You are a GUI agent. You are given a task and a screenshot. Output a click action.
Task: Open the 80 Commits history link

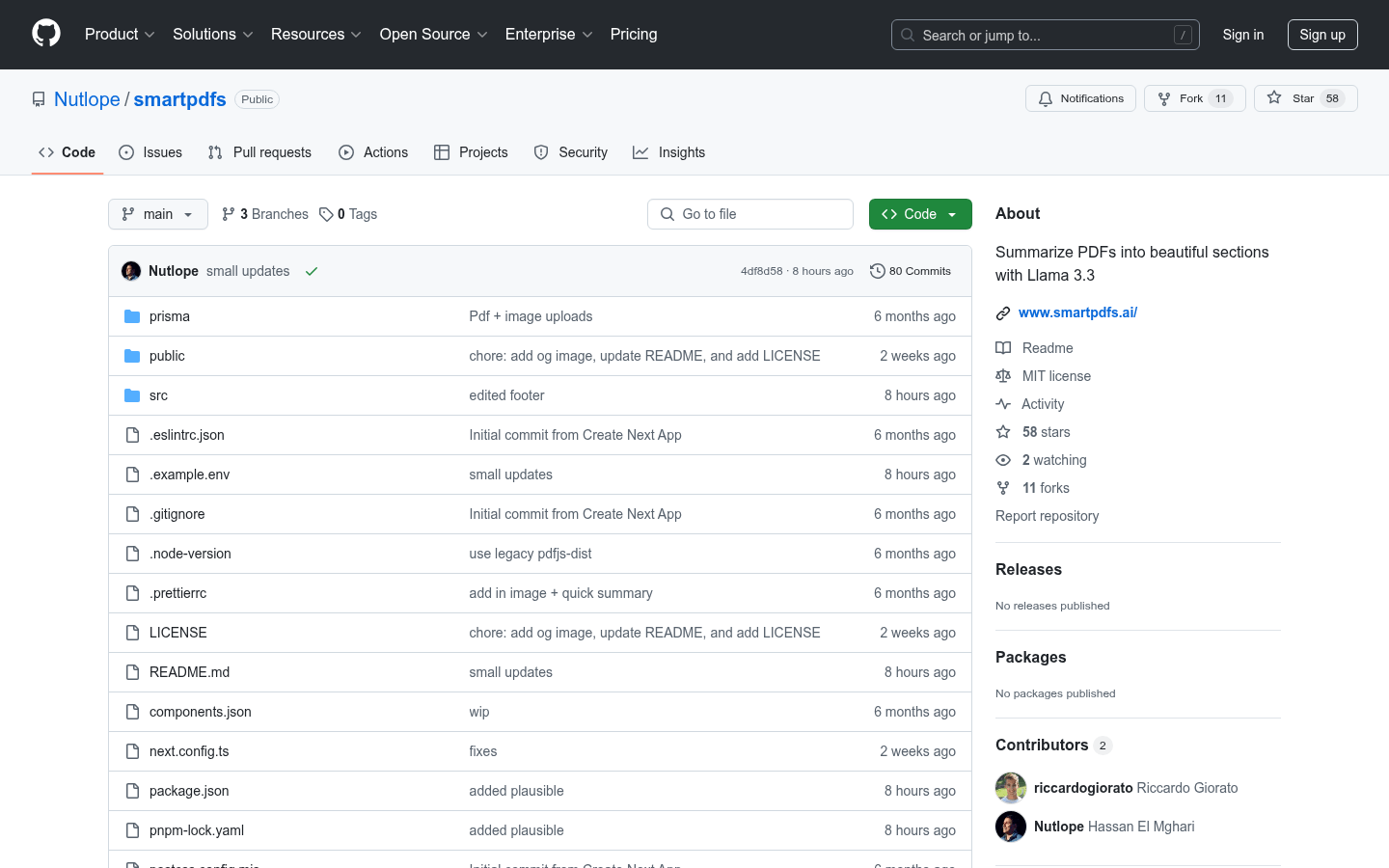coord(911,271)
